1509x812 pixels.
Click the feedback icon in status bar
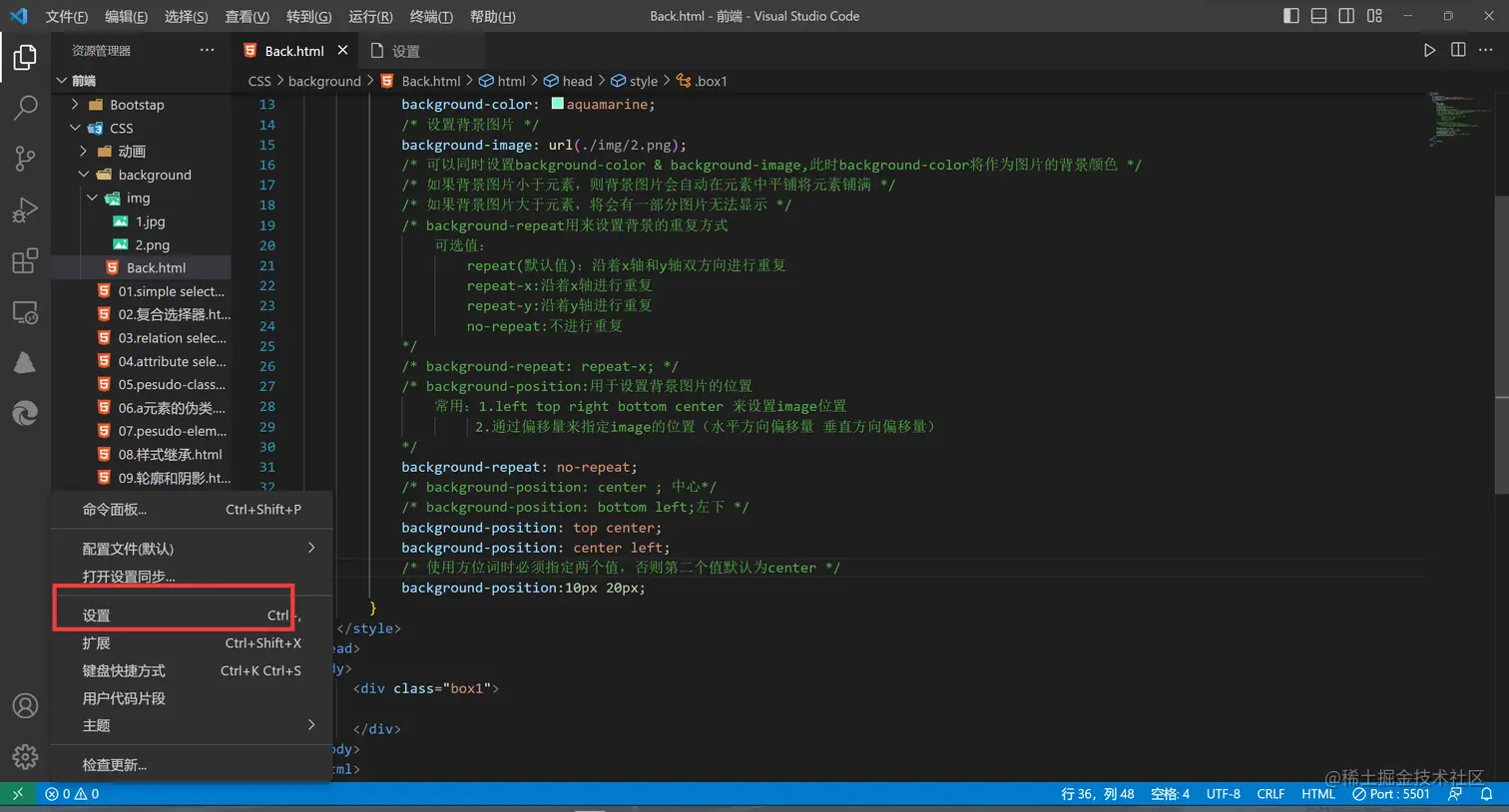(x=1455, y=794)
